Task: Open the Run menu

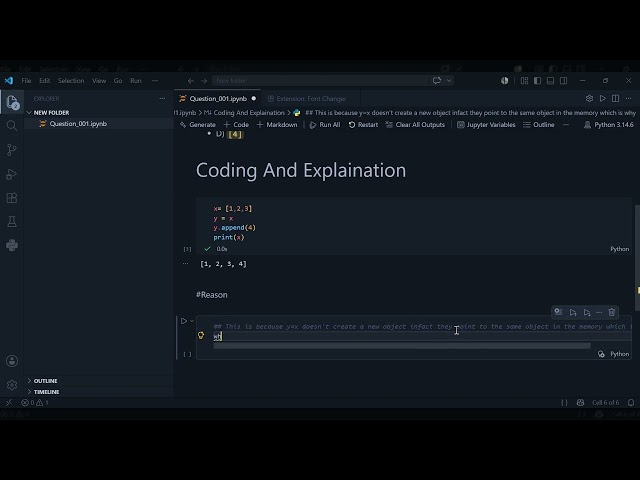Action: [136, 81]
